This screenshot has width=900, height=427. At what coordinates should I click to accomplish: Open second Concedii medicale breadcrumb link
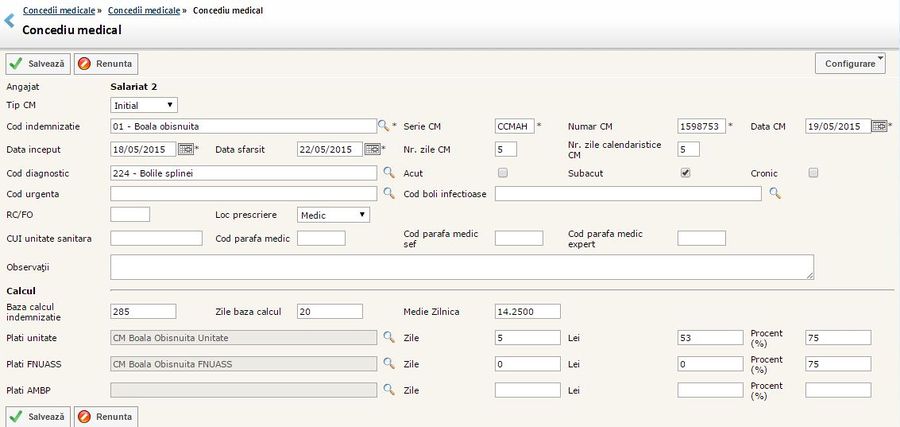[x=142, y=8]
